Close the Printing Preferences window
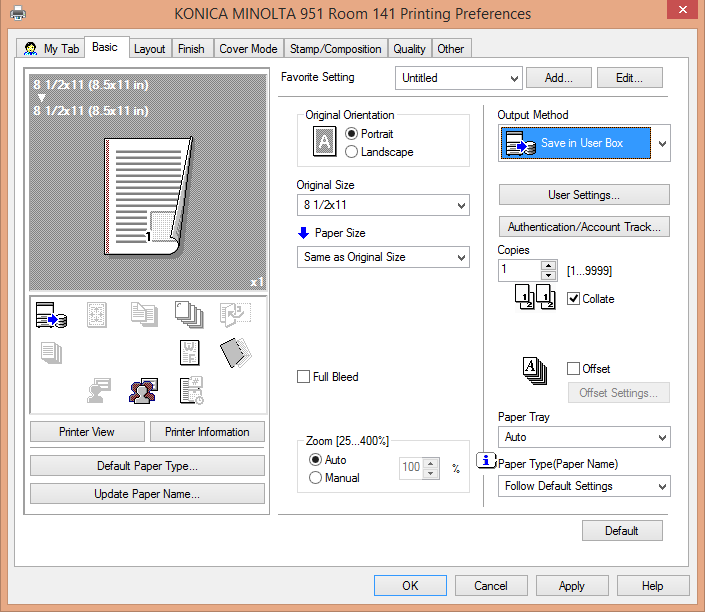 683,9
